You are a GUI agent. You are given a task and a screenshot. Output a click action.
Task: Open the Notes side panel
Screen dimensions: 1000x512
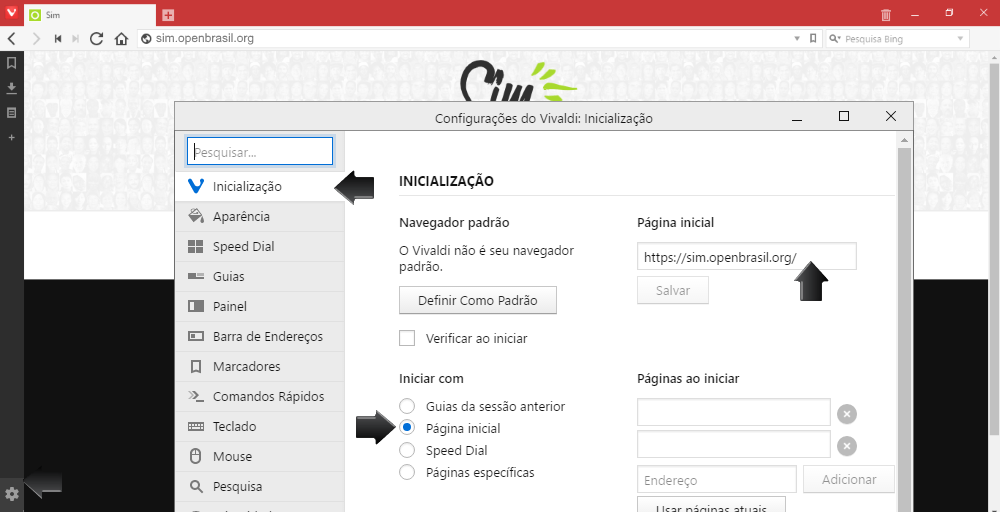coord(11,113)
